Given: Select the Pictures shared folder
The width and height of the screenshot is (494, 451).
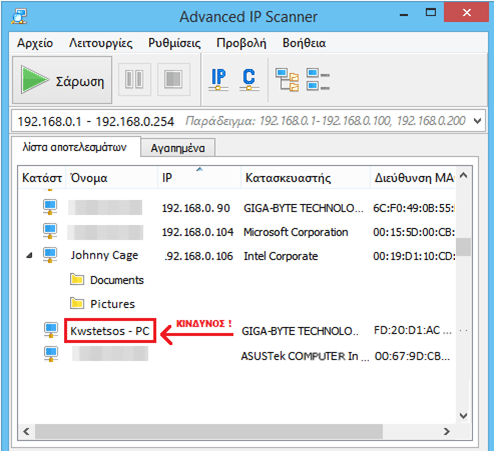Looking at the screenshot, I should [103, 304].
